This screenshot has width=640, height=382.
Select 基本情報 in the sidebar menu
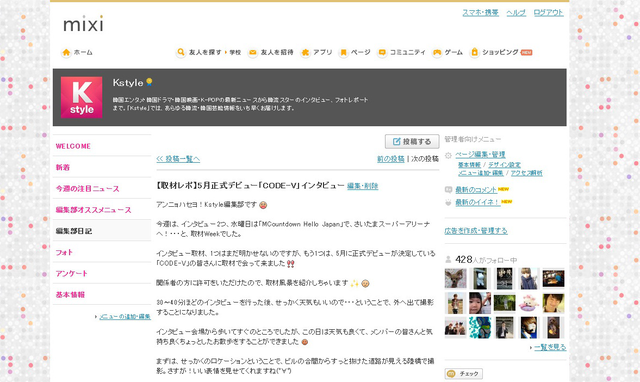102,294
